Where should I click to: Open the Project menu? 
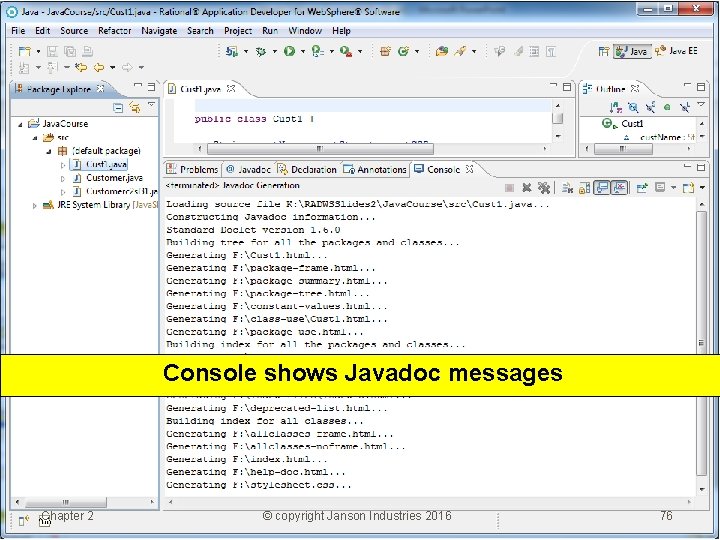pyautogui.click(x=238, y=31)
